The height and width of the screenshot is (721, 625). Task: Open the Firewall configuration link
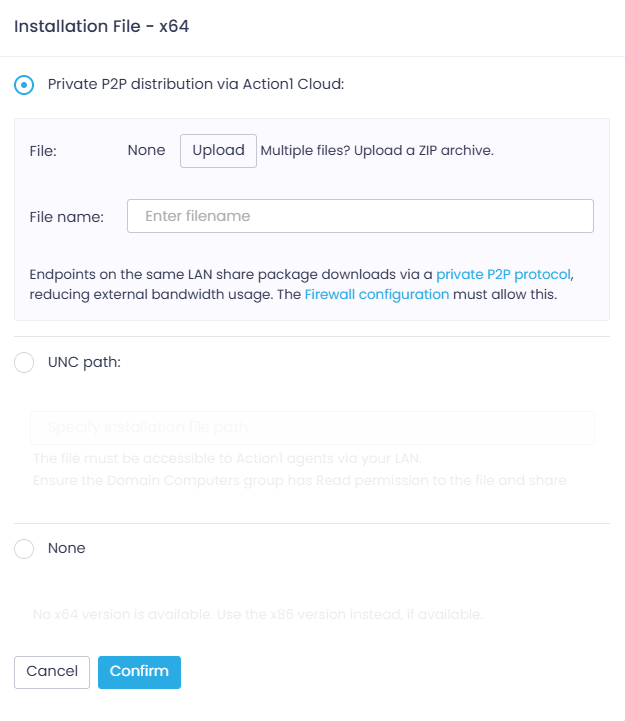pyautogui.click(x=377, y=295)
